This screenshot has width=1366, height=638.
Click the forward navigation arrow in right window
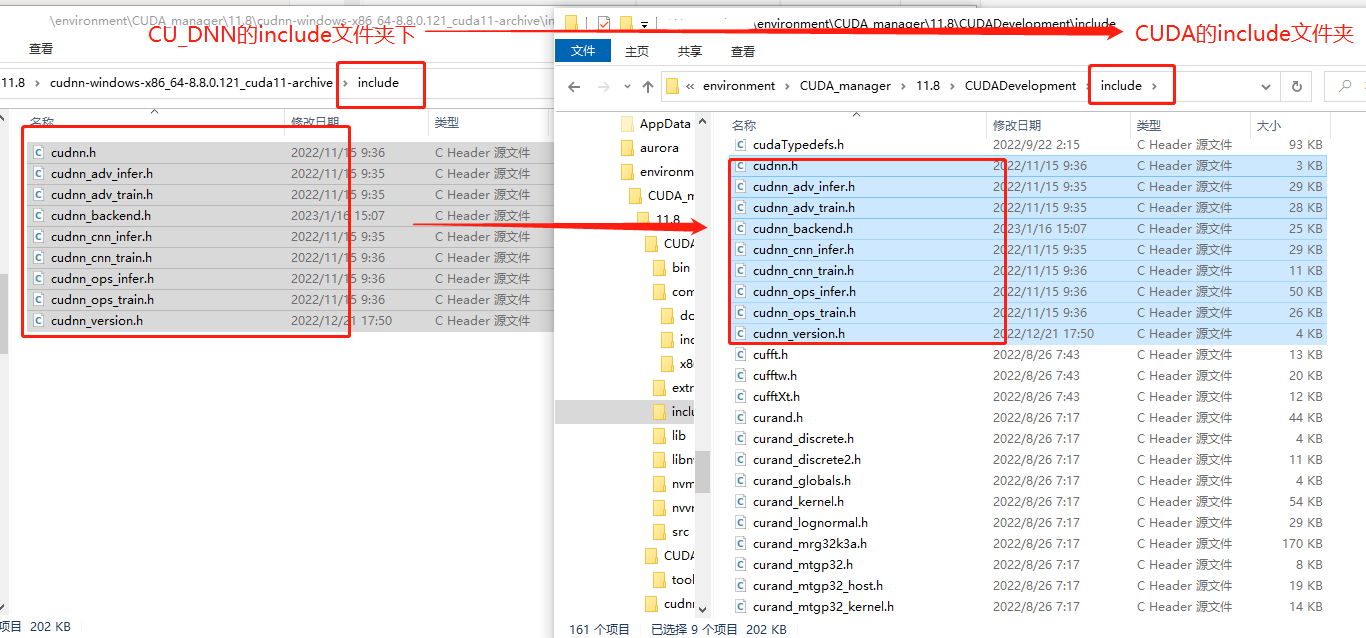click(x=604, y=87)
